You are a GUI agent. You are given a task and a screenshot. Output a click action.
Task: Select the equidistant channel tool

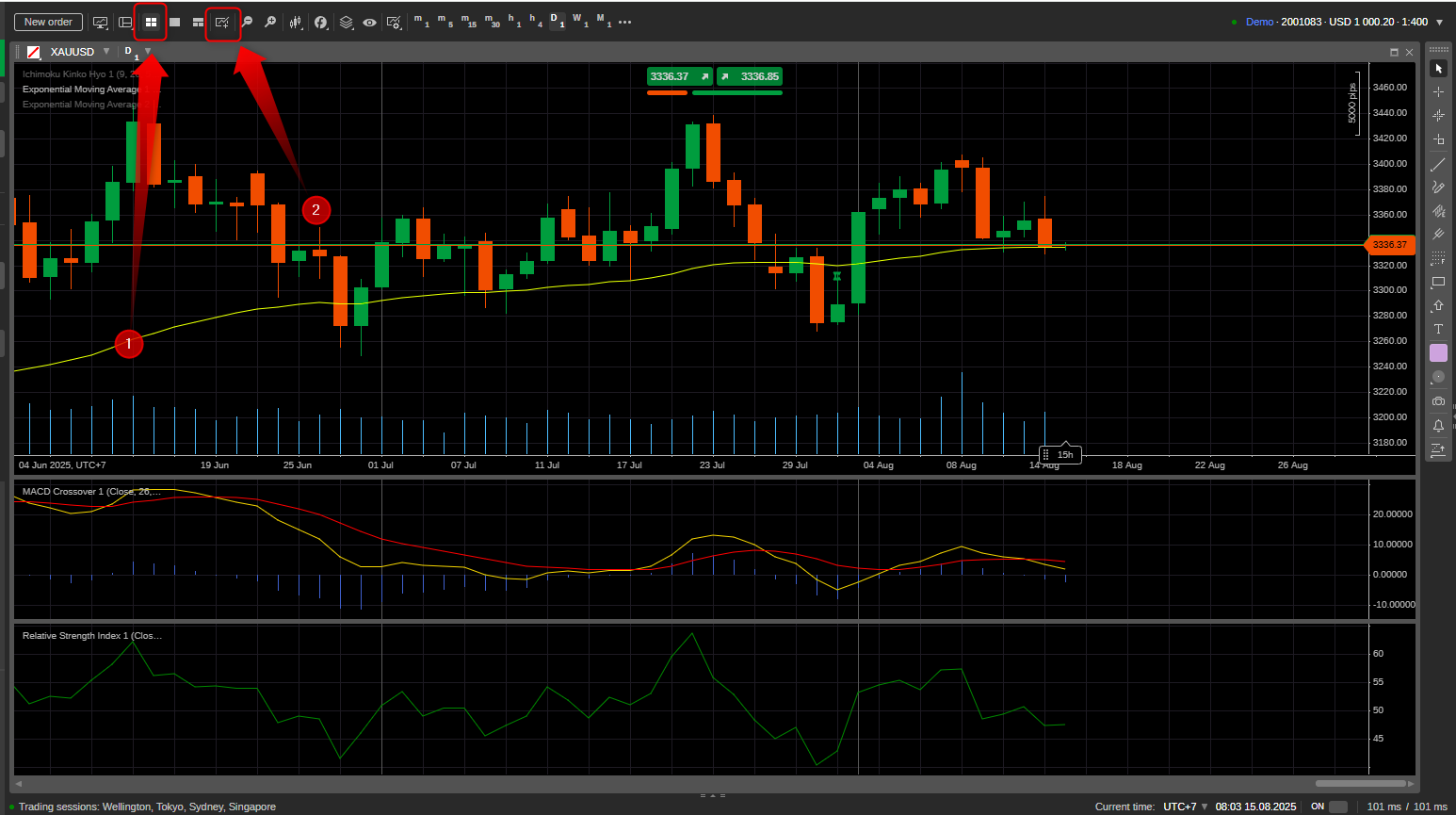coord(1438,211)
